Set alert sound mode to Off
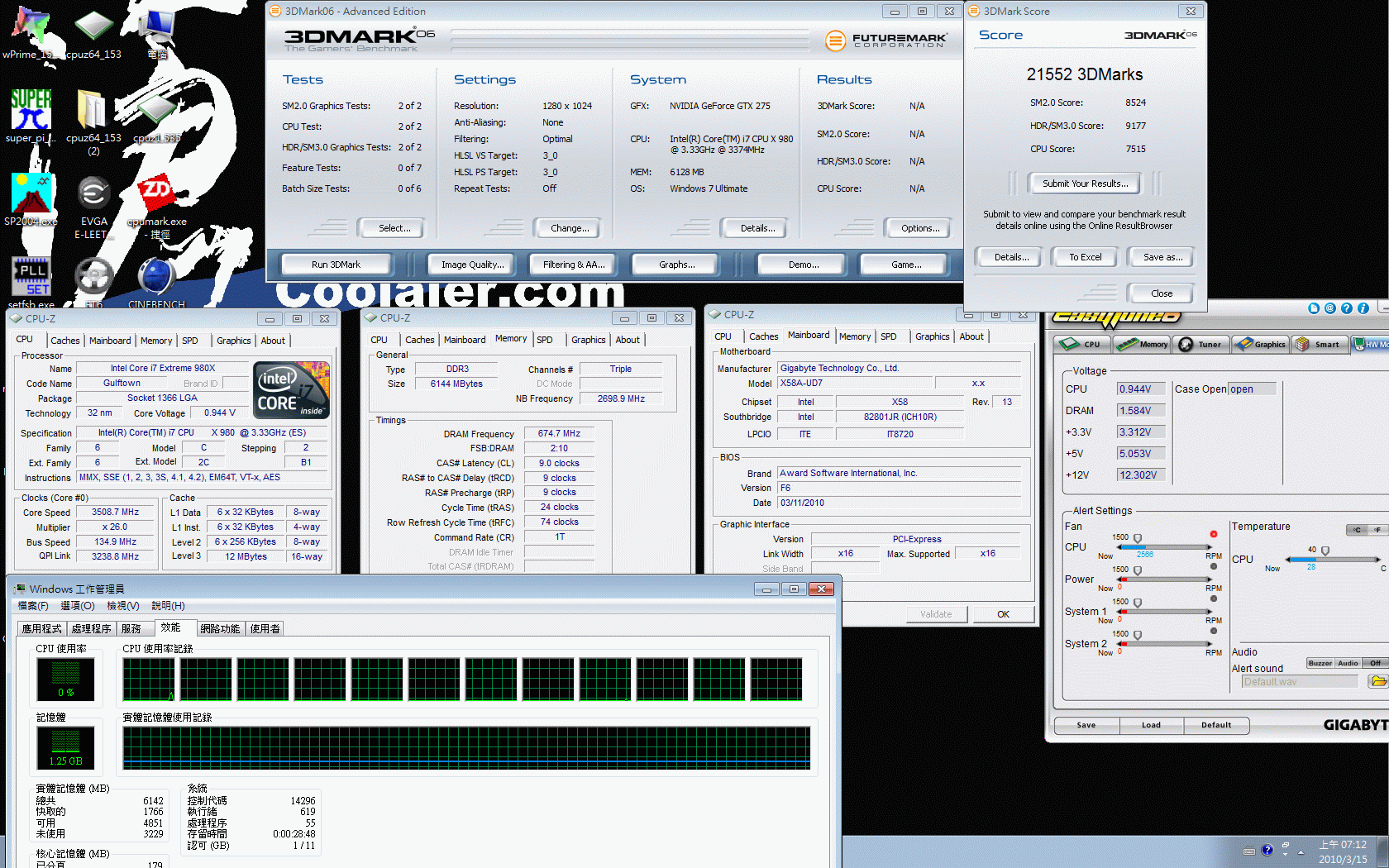Screen dimensions: 1389x868 click(x=1375, y=663)
